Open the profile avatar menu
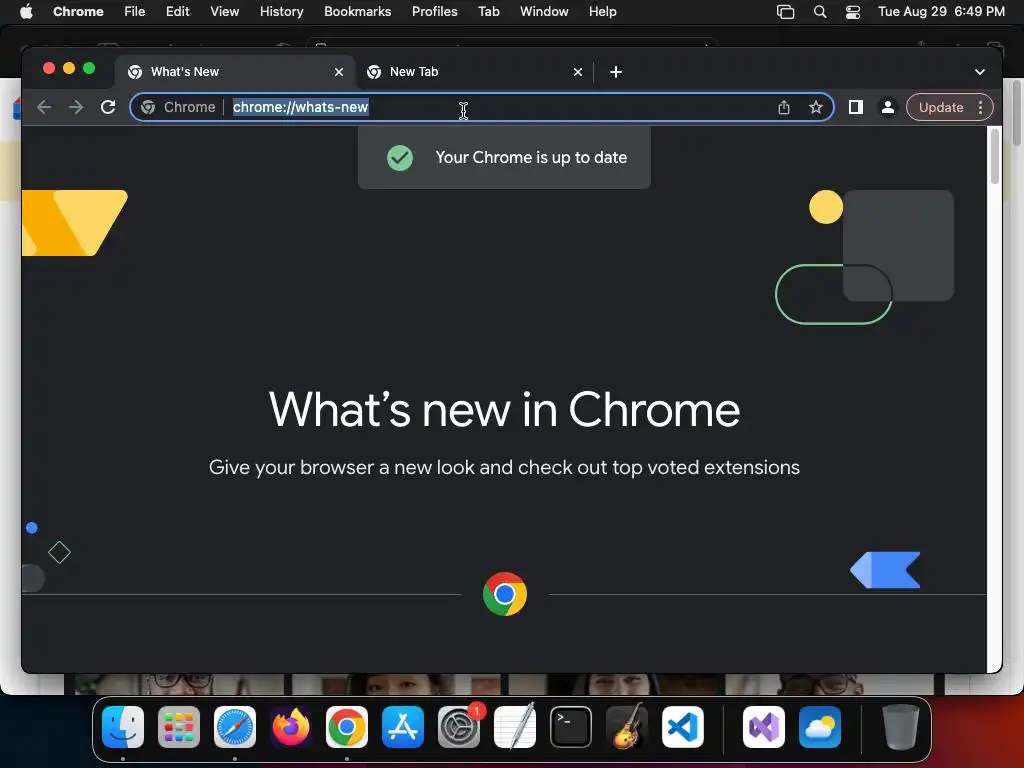Viewport: 1024px width, 768px height. click(x=888, y=107)
